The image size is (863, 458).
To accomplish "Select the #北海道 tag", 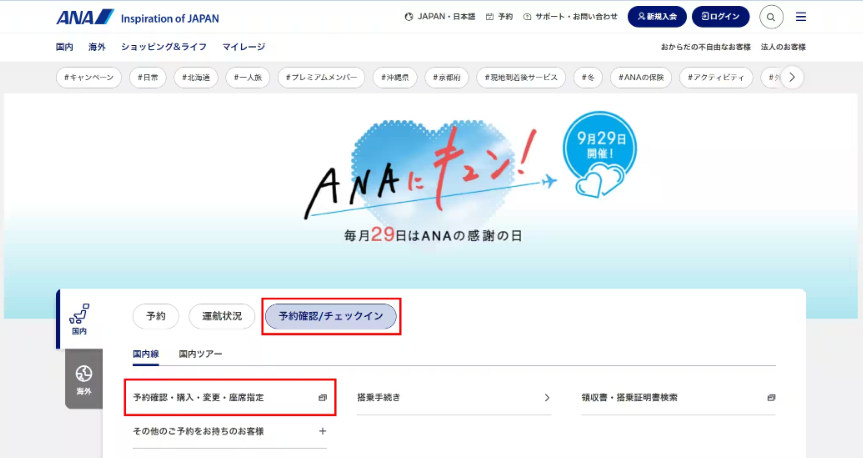I will point(196,77).
